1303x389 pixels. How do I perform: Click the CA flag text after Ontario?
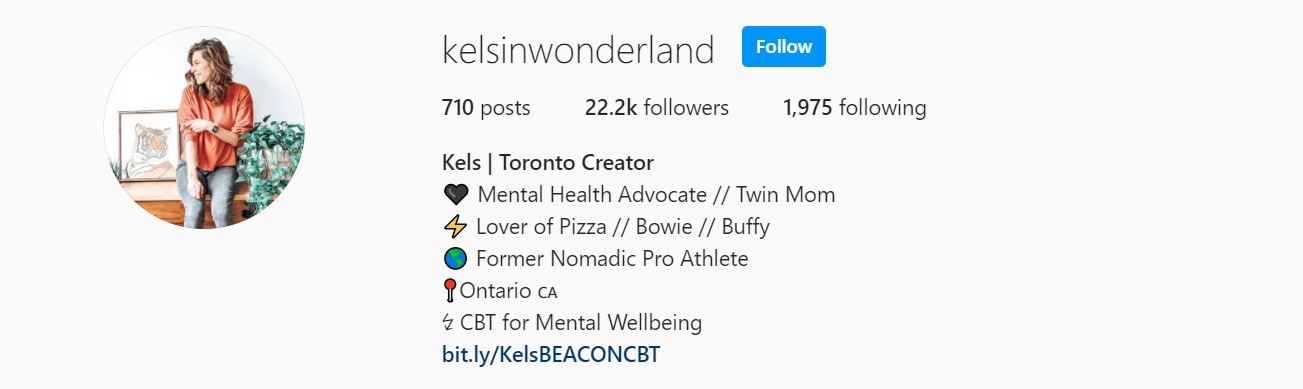point(547,293)
